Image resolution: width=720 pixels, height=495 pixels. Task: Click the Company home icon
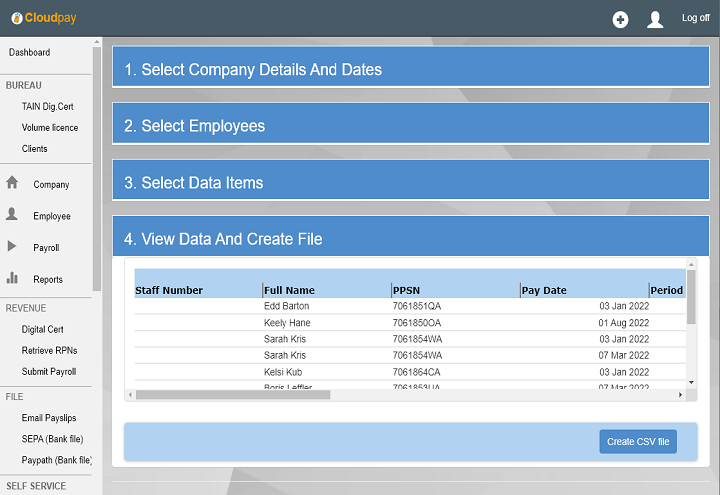tap(13, 183)
